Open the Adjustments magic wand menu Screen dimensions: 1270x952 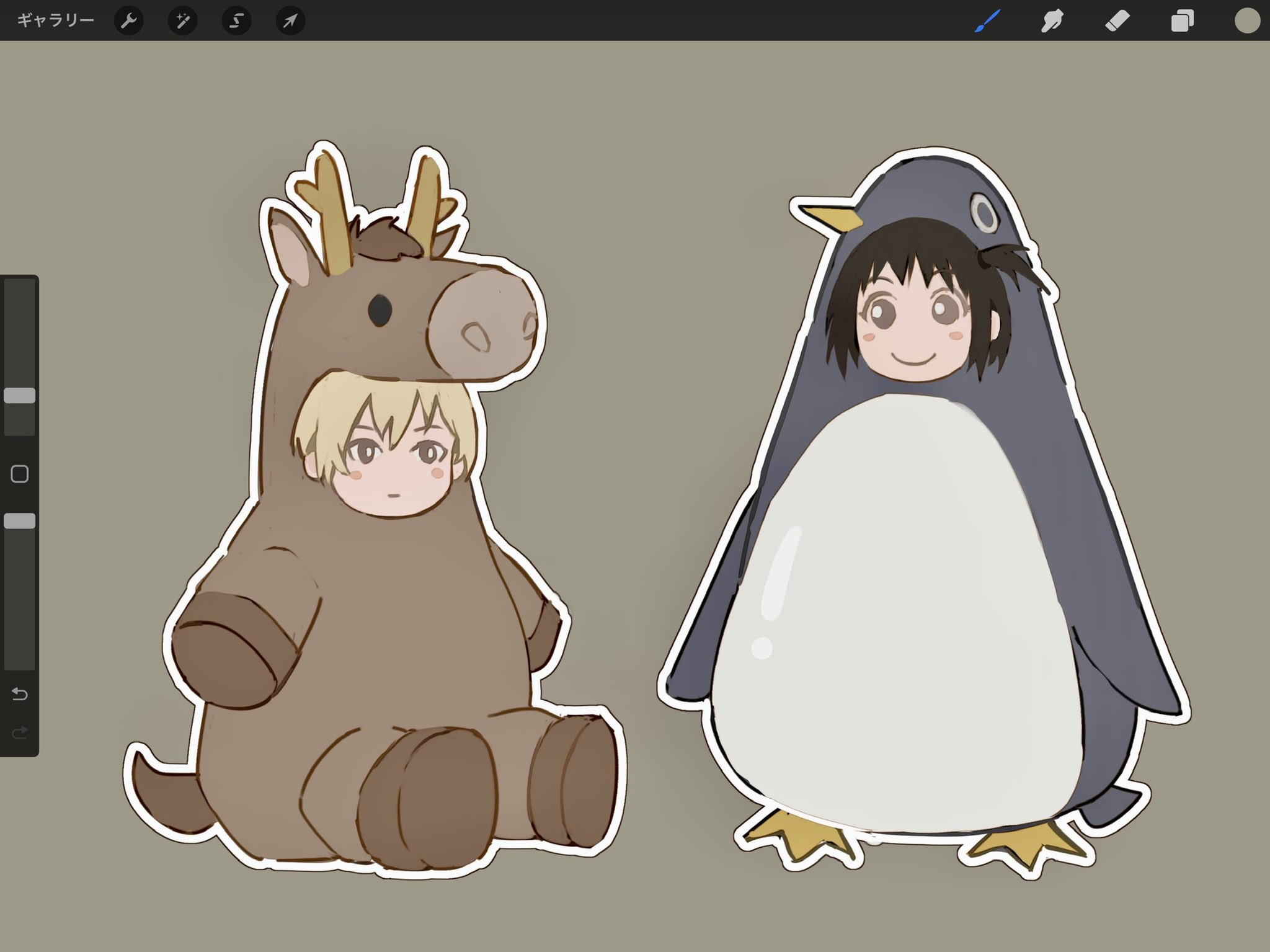(x=183, y=21)
